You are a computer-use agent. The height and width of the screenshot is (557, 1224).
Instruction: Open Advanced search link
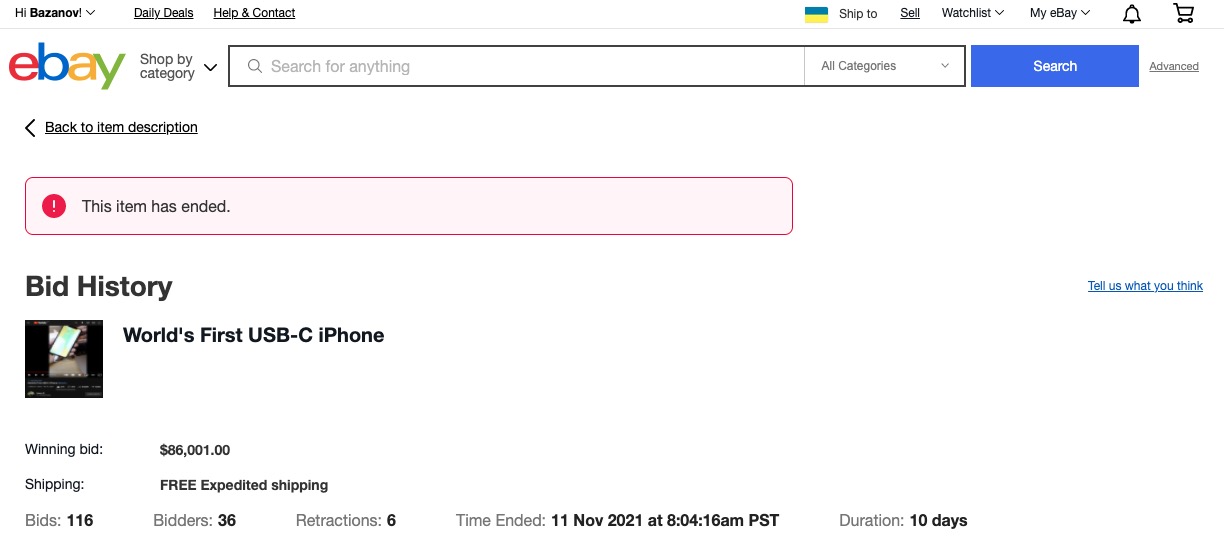[1174, 67]
